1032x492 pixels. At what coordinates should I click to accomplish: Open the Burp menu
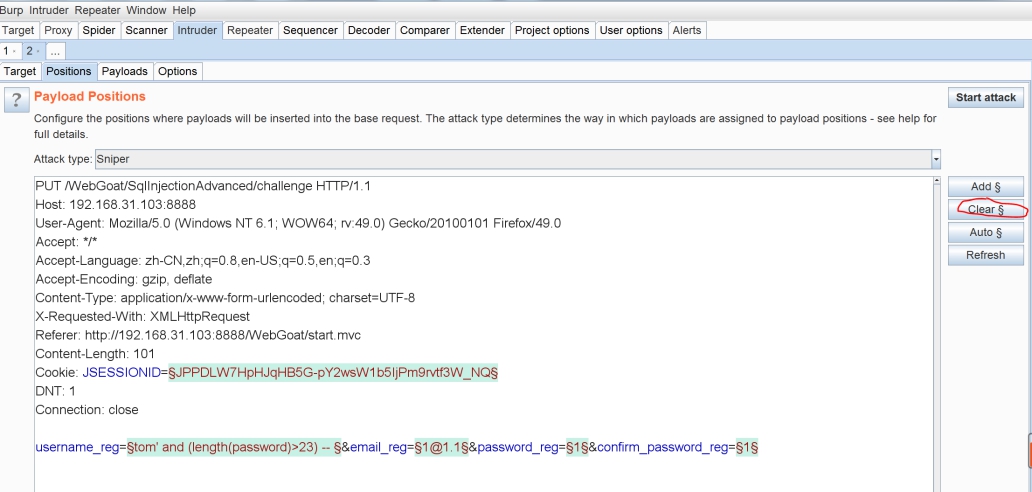12,11
